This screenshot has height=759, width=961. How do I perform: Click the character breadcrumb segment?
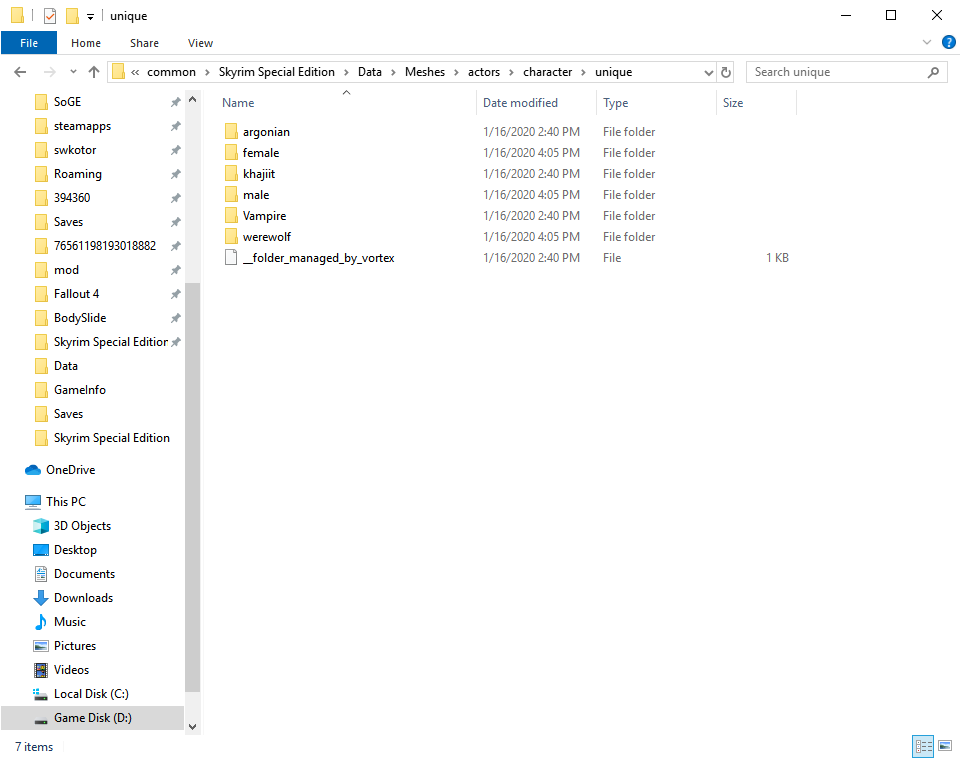pos(547,72)
